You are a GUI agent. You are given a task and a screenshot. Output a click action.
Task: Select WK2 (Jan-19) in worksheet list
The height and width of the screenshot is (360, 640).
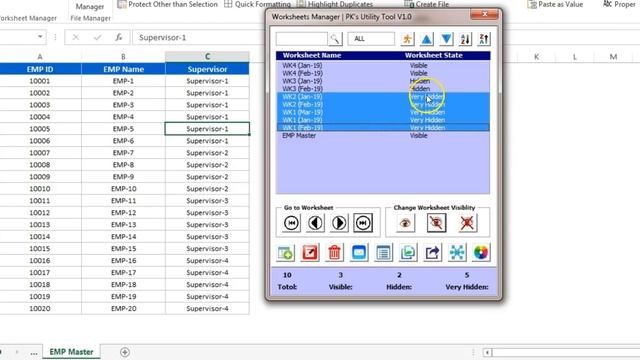pyautogui.click(x=382, y=97)
